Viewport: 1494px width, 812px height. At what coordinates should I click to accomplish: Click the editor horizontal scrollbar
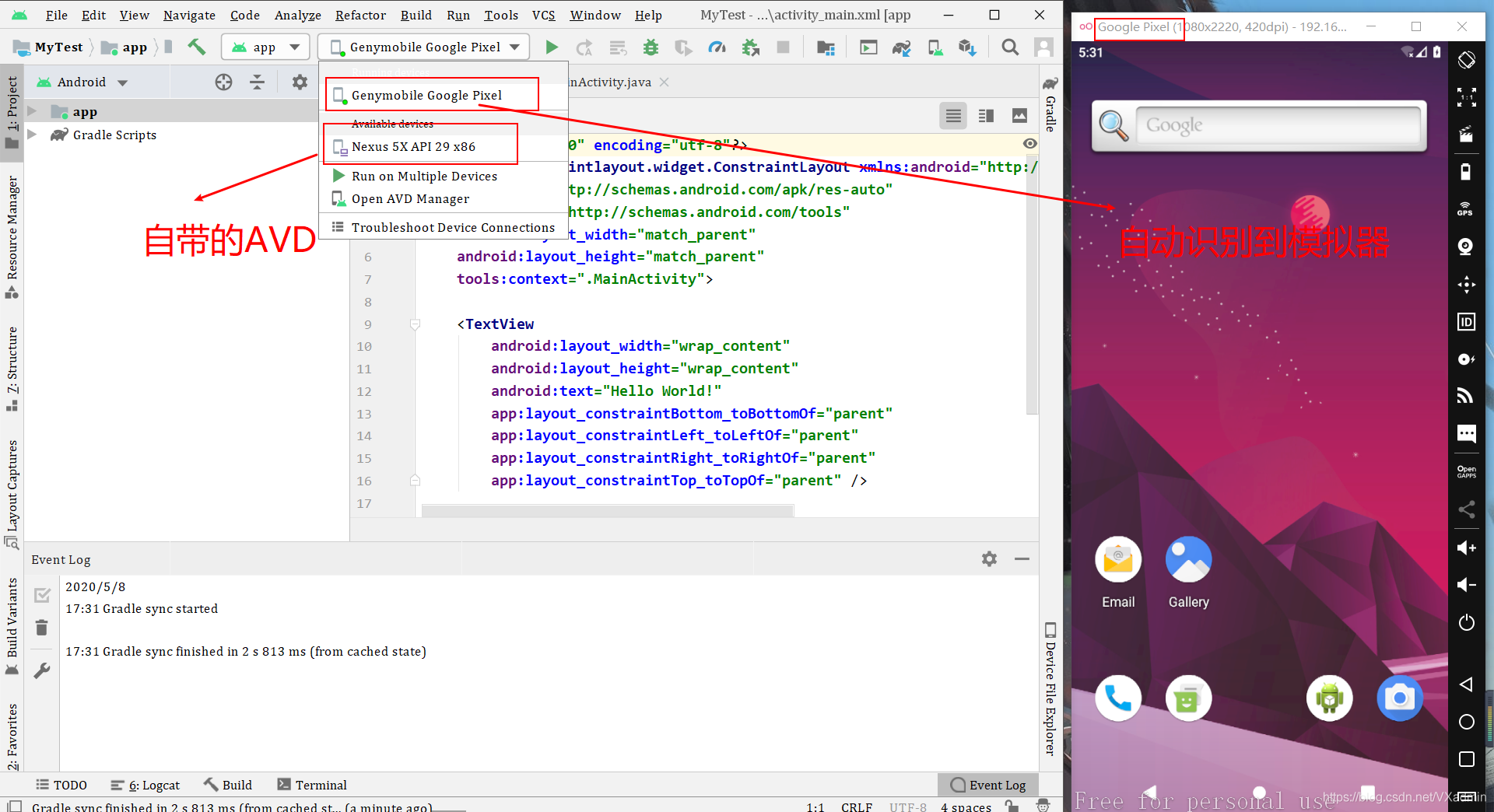pos(607,511)
